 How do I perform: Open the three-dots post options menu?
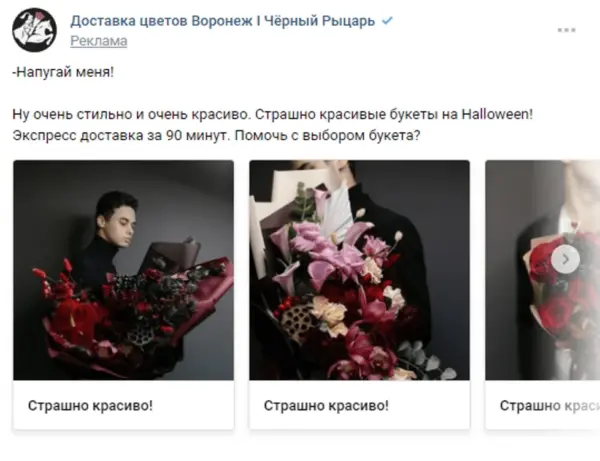[566, 30]
